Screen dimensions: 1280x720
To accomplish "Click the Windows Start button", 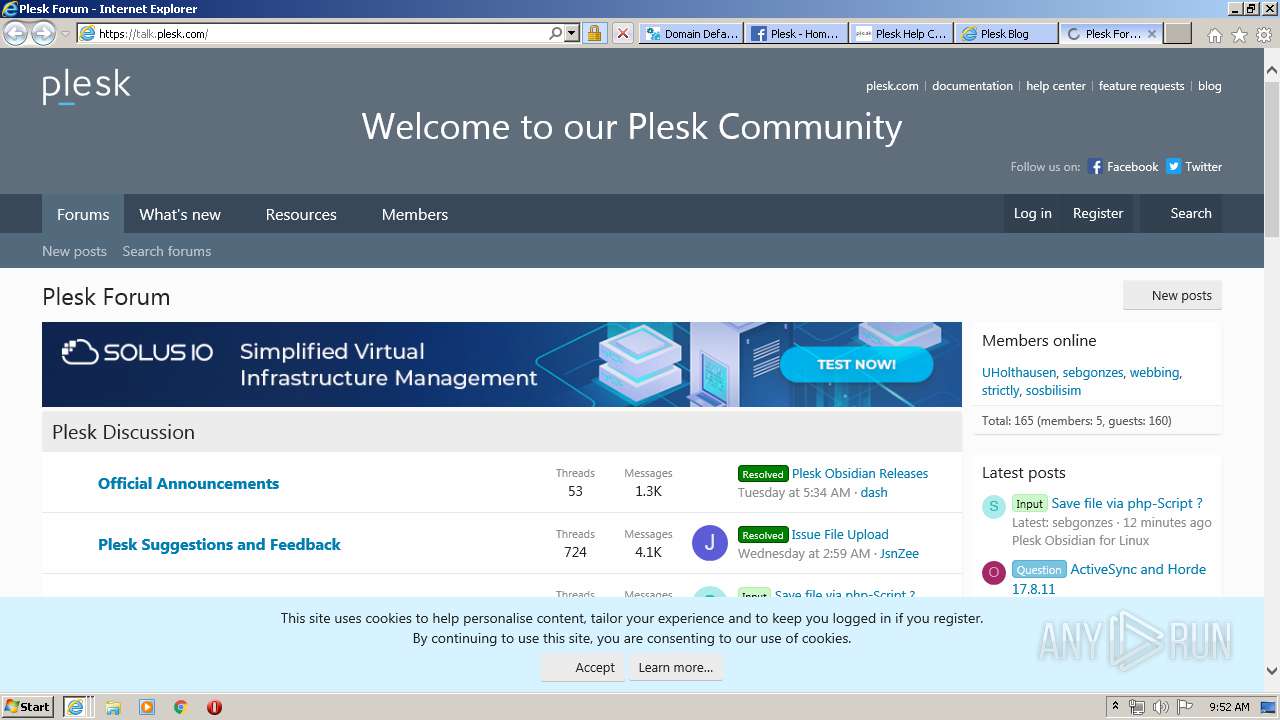I will pyautogui.click(x=28, y=706).
